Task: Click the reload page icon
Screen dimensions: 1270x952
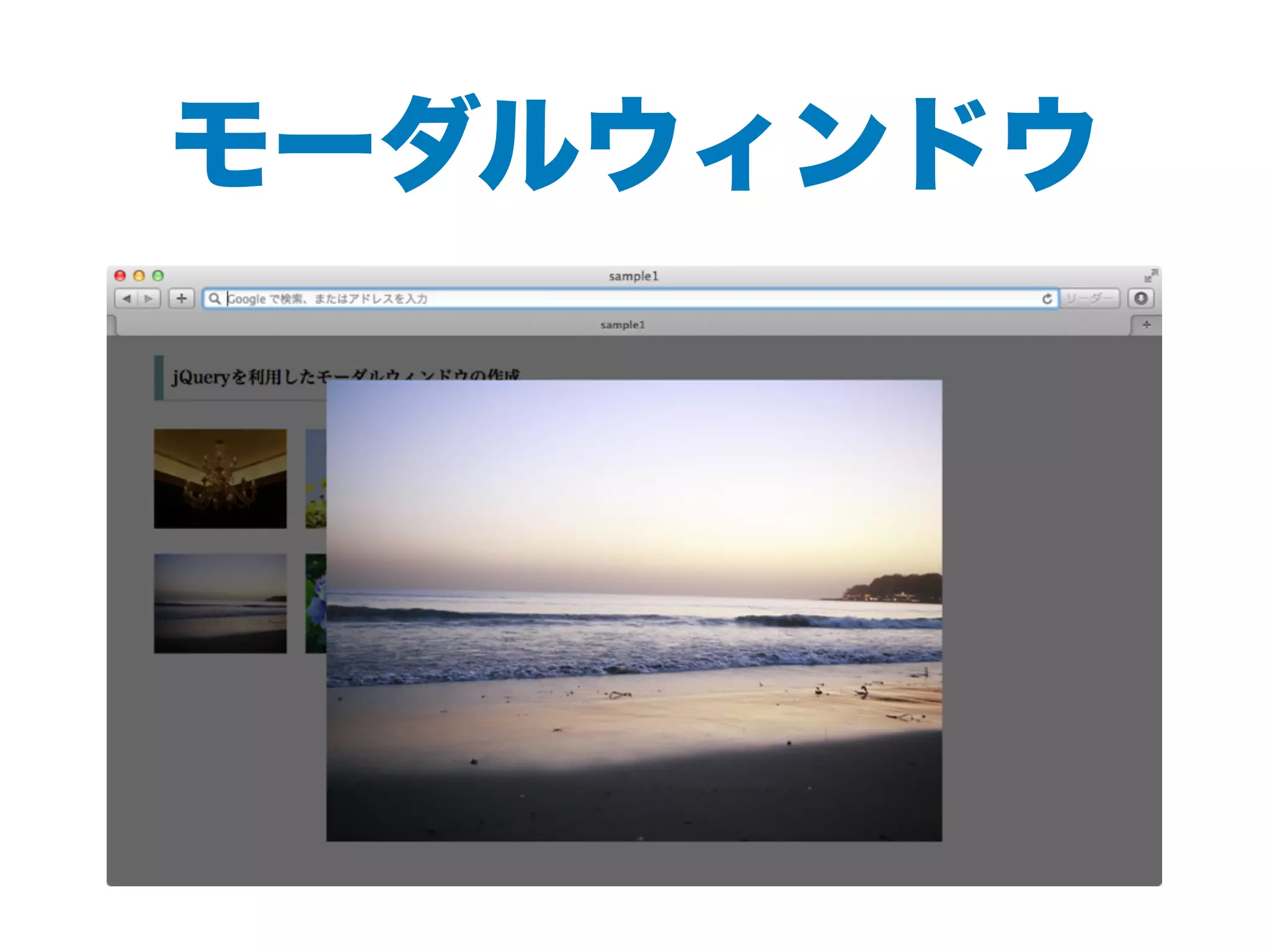Action: [x=1047, y=299]
